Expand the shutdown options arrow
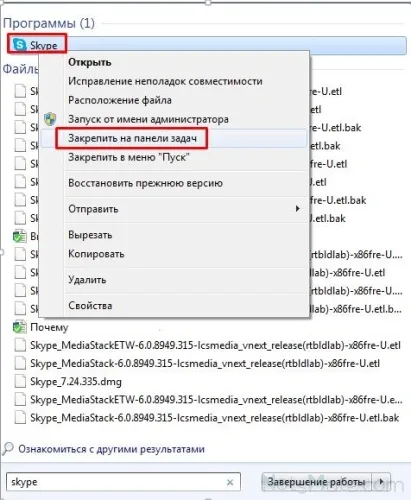411x500 pixels. (381, 482)
